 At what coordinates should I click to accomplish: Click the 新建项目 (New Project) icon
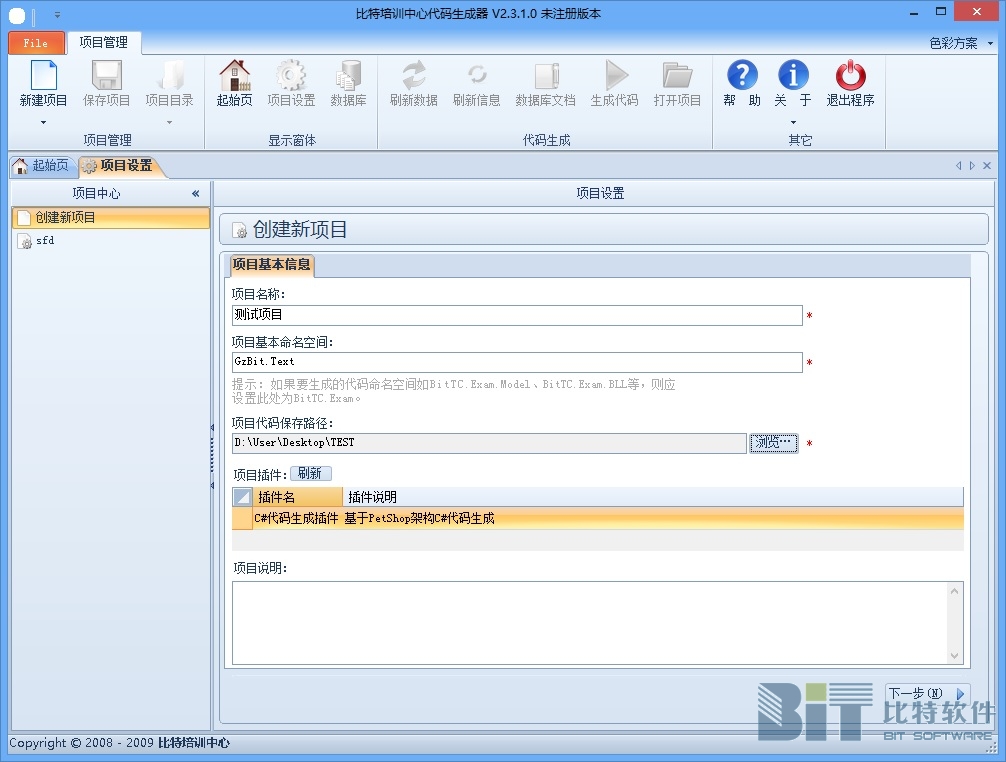[43, 76]
